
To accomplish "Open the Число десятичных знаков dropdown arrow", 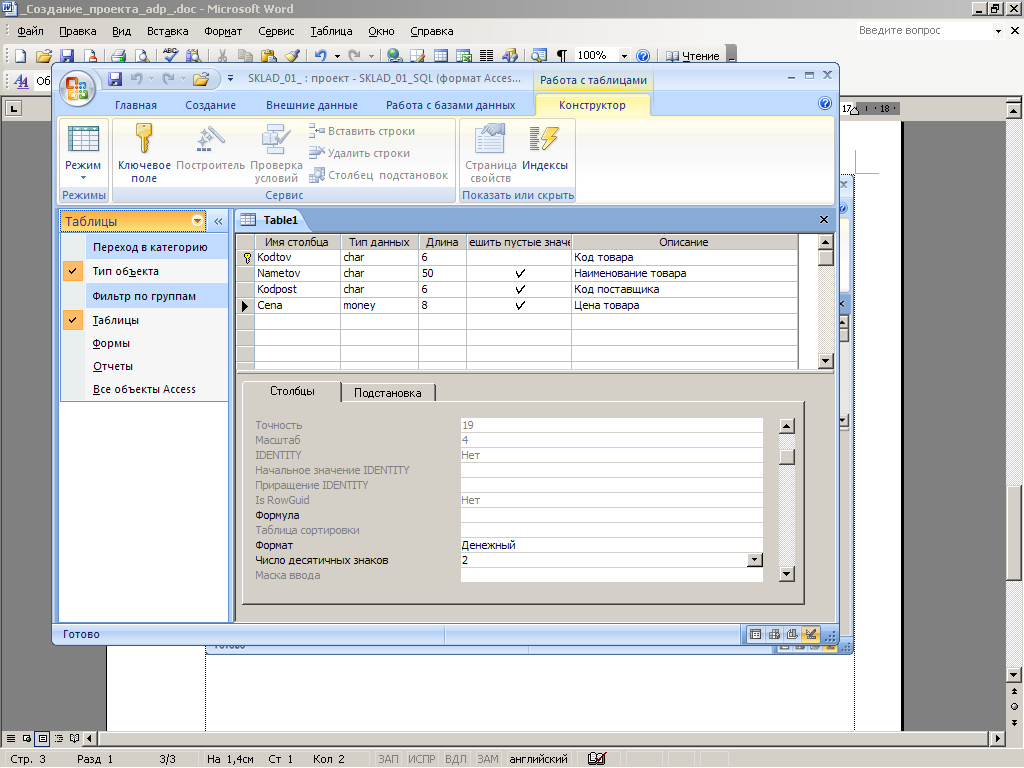I will tap(754, 560).
